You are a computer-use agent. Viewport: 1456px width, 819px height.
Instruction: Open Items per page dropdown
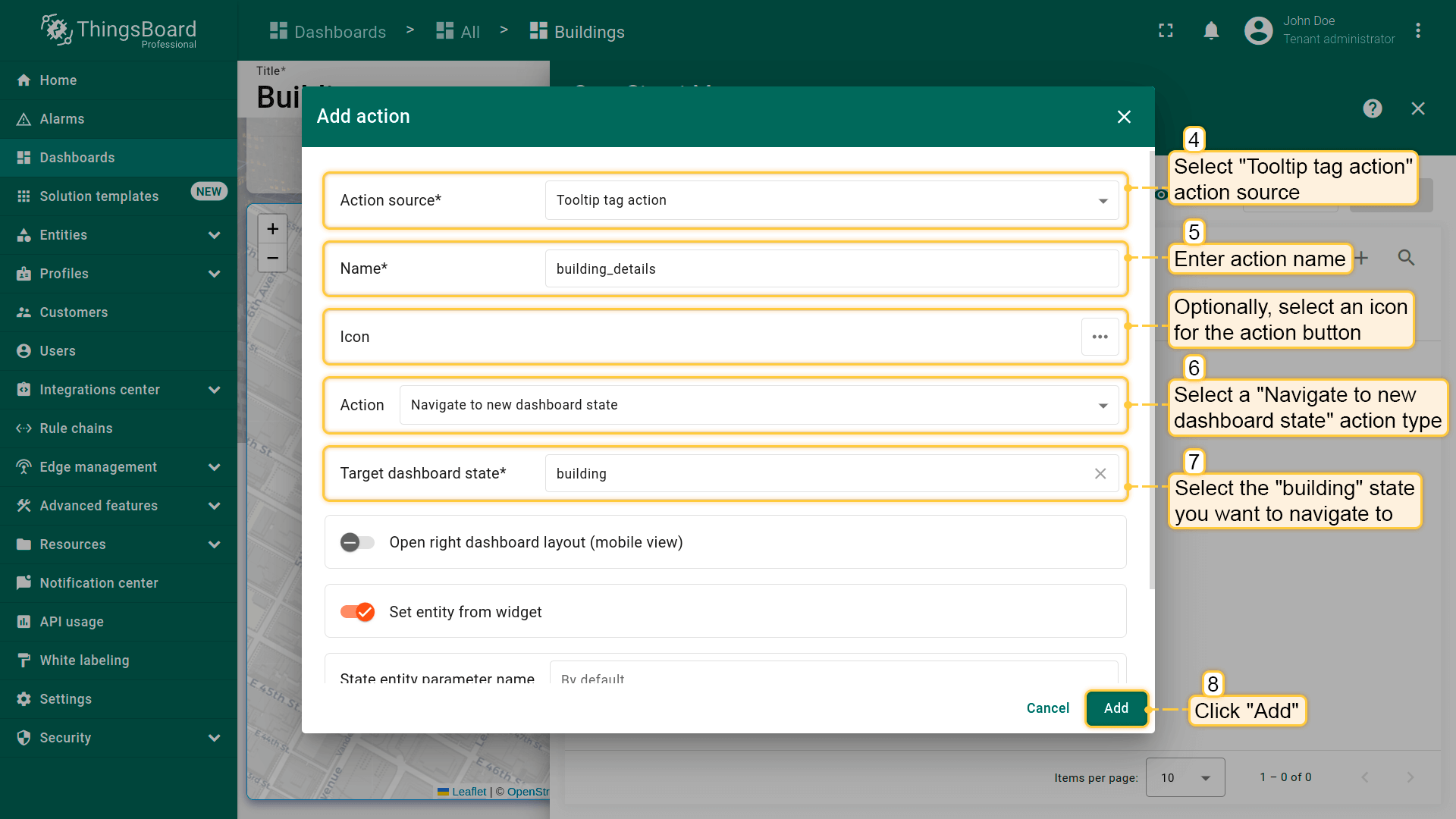click(x=1185, y=777)
